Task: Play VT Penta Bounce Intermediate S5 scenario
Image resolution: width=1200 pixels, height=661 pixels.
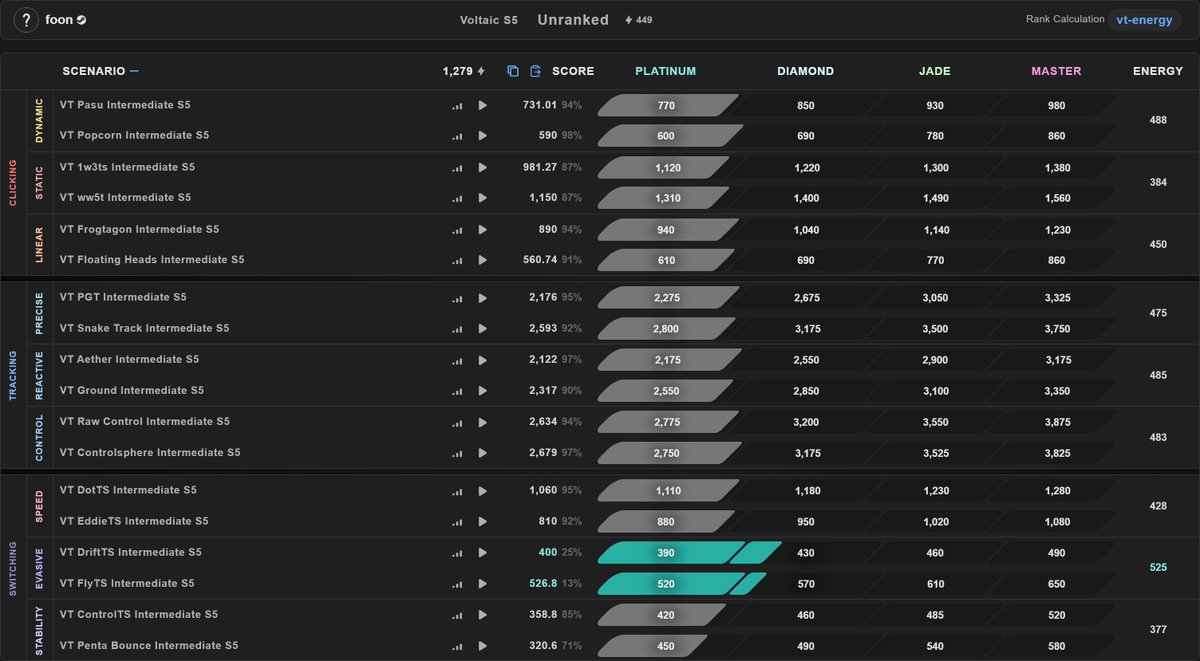Action: (483, 646)
